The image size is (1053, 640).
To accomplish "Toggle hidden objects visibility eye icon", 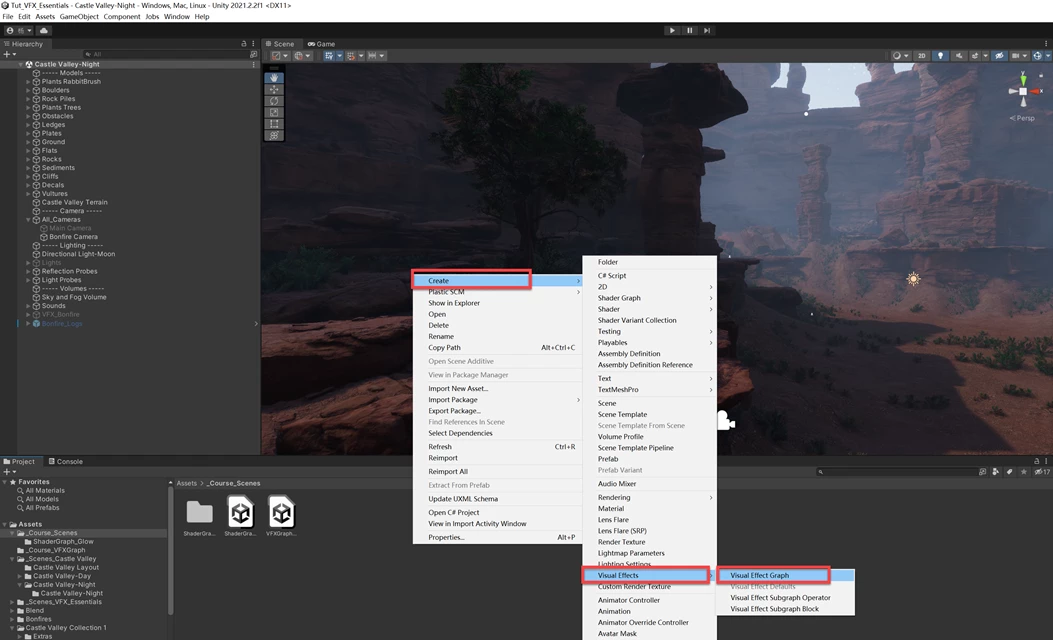I will point(999,56).
